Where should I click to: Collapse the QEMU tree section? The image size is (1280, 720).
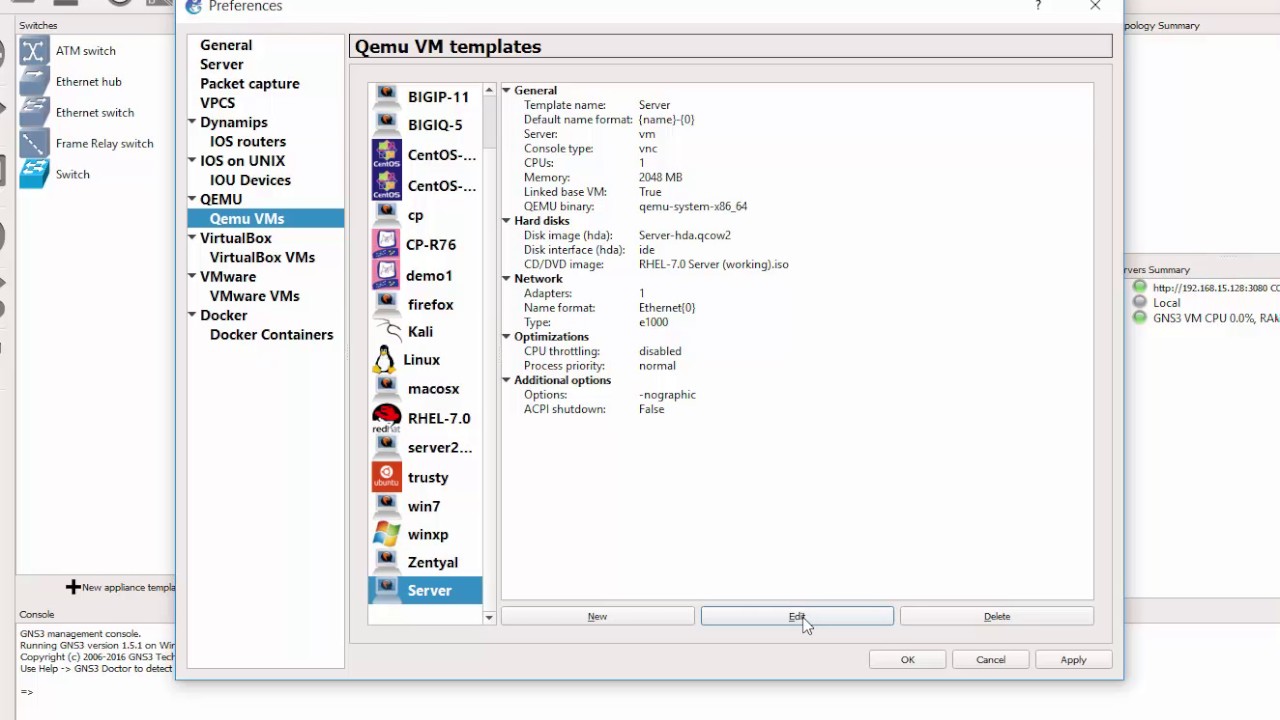192,200
